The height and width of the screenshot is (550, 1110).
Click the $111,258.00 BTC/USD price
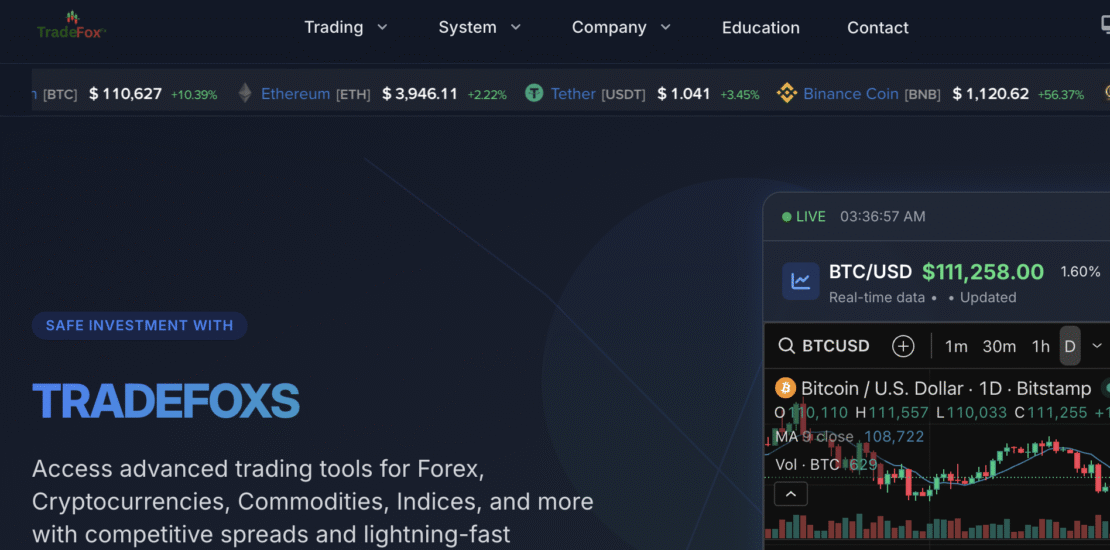pos(983,272)
